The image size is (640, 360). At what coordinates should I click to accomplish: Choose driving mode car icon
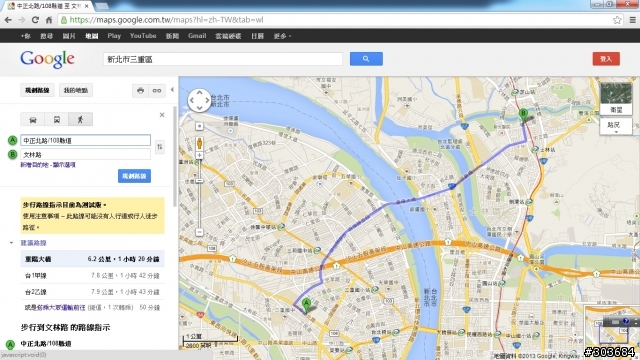(x=33, y=120)
